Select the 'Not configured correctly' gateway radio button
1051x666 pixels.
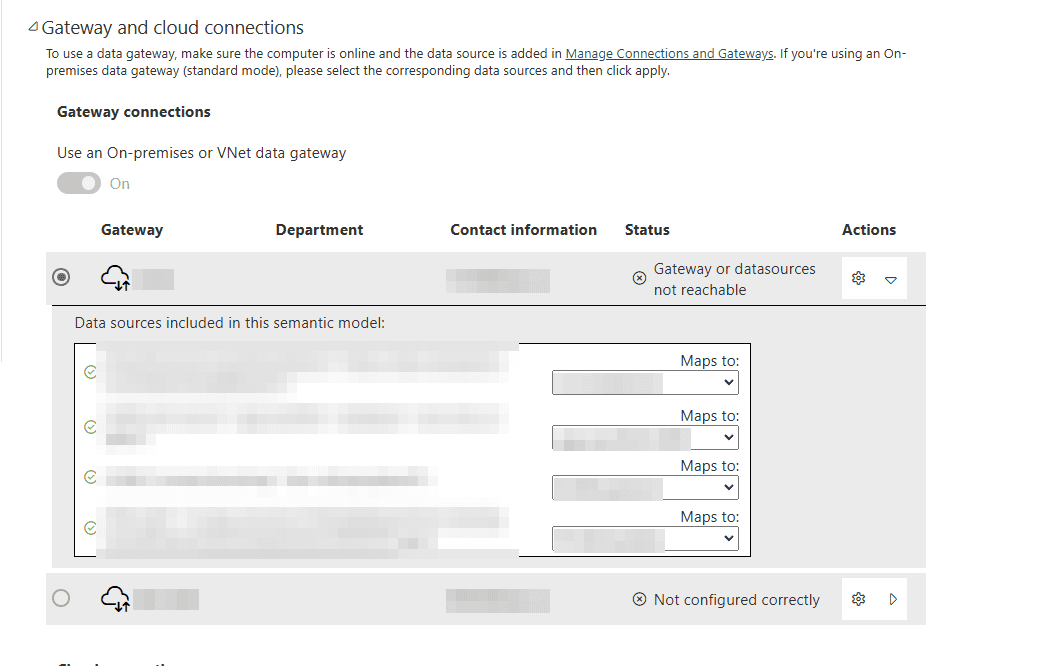tap(61, 598)
